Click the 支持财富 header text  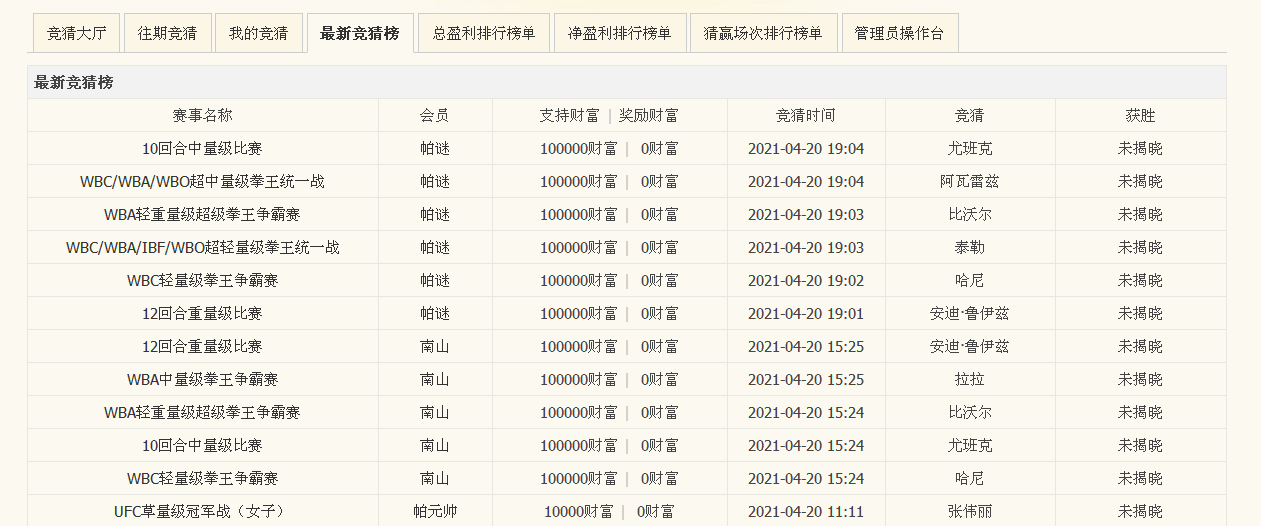coord(569,115)
